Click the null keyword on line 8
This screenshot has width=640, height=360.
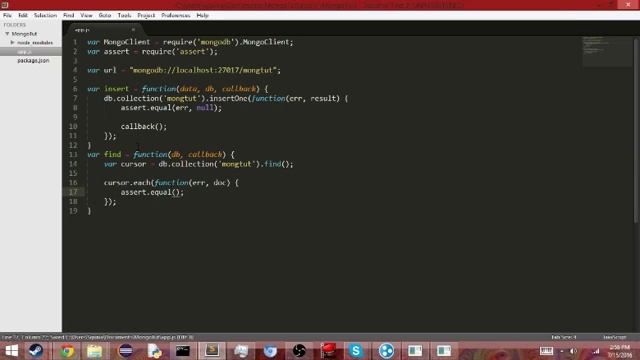pos(205,108)
